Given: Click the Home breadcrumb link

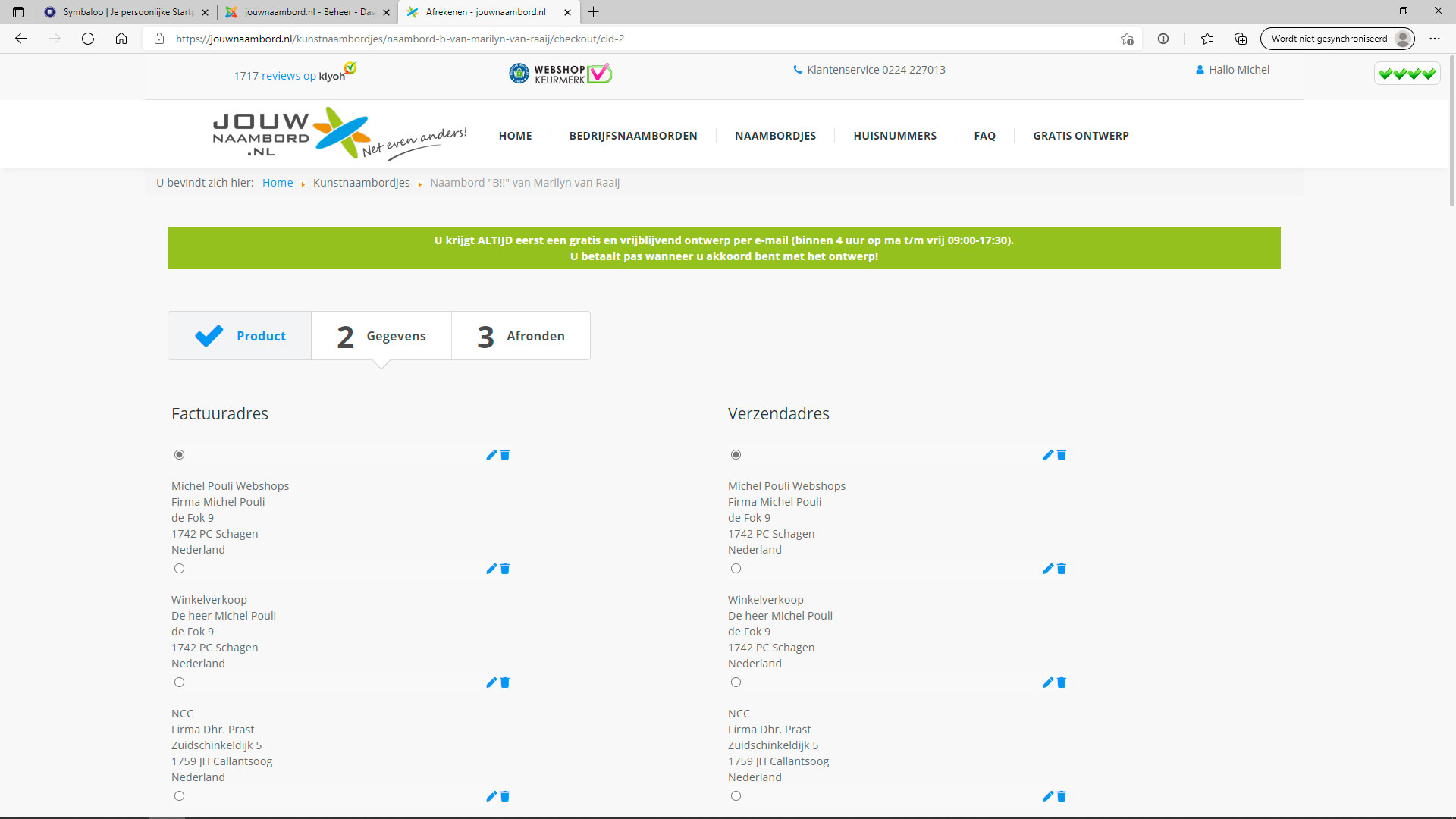Looking at the screenshot, I should pyautogui.click(x=278, y=183).
